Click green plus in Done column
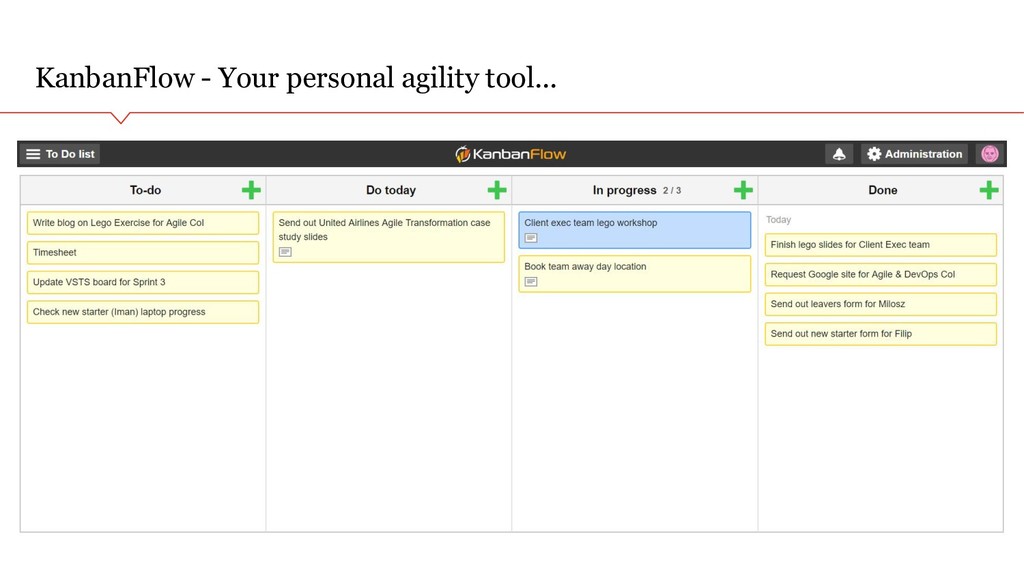 click(989, 190)
